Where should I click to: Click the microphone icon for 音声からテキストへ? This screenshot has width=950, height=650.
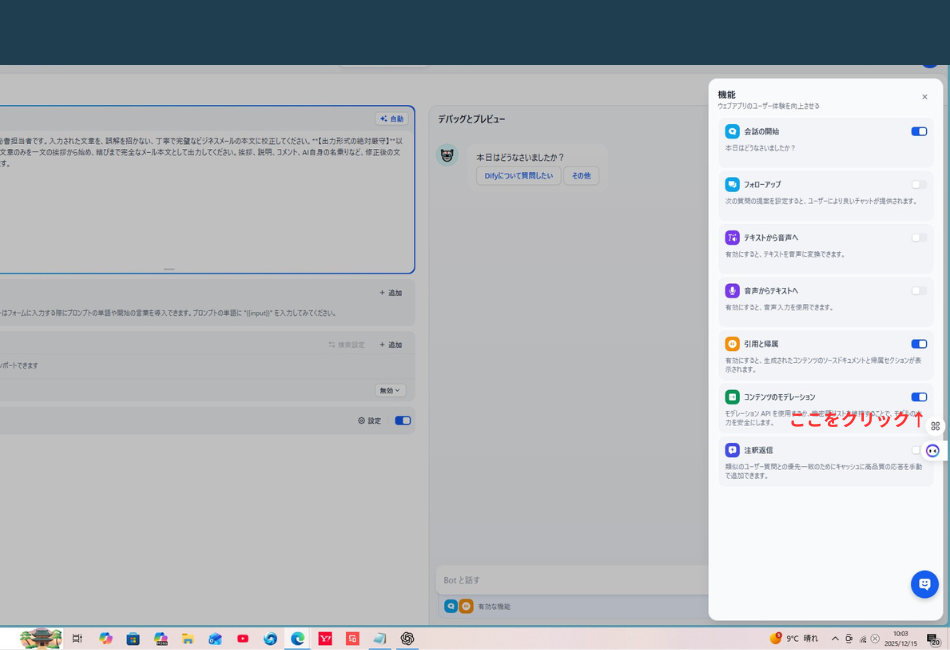point(732,291)
